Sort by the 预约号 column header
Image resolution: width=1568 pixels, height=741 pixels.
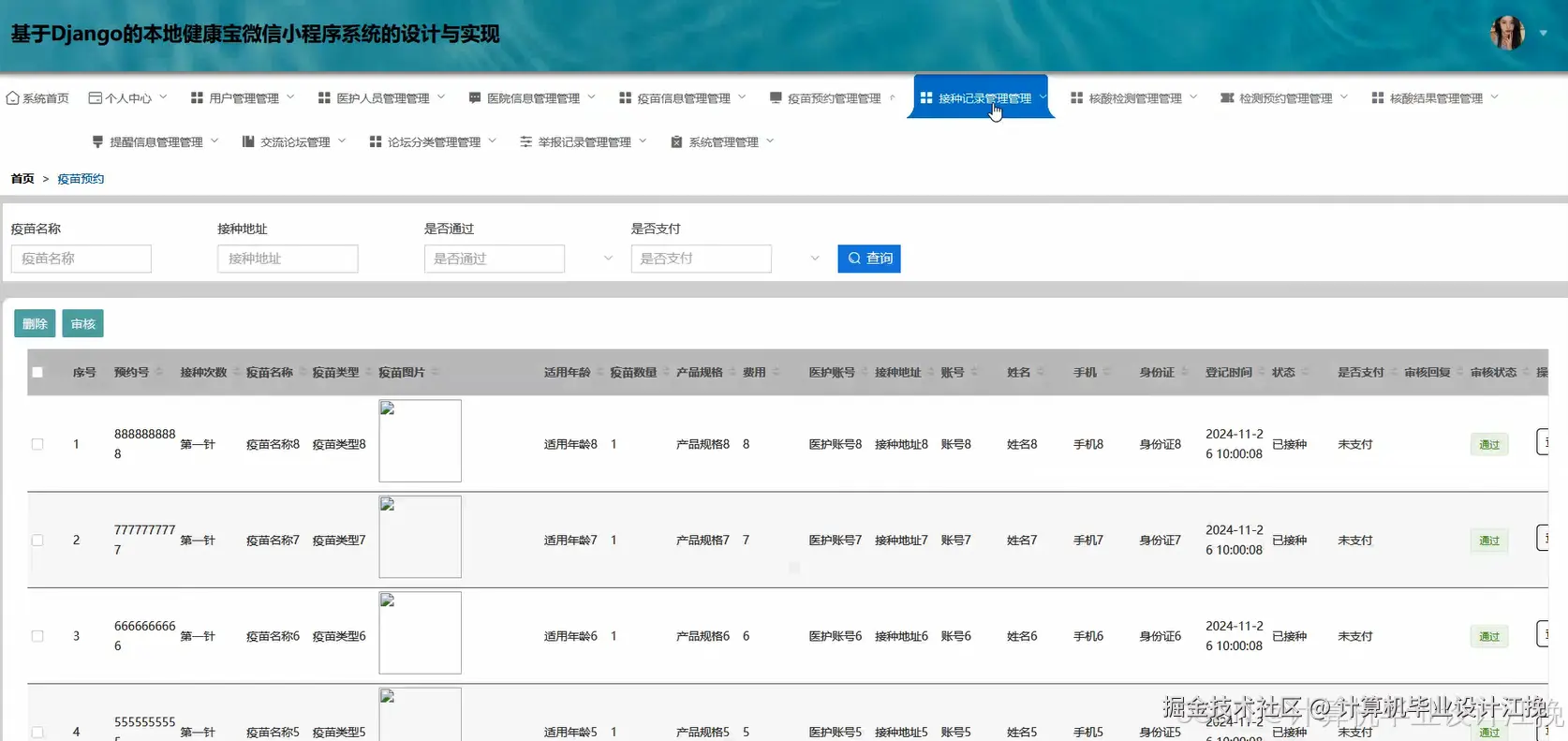pos(131,373)
